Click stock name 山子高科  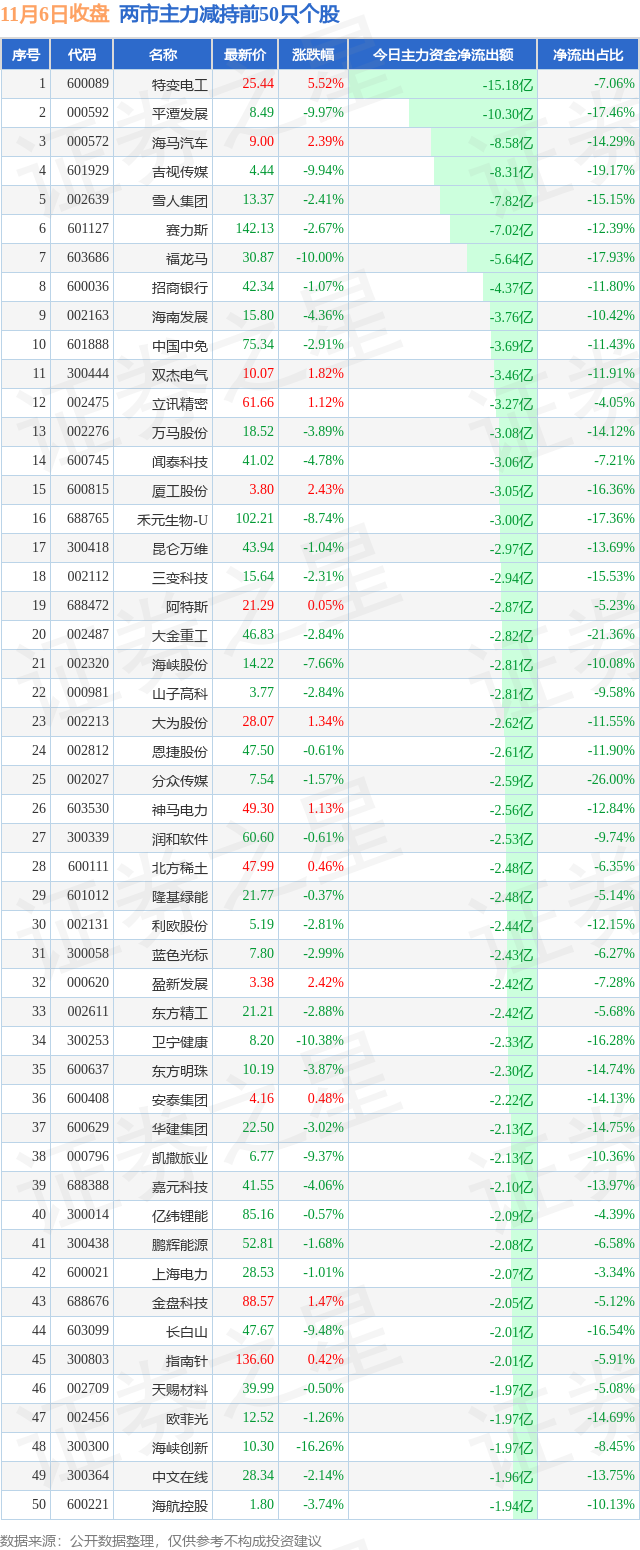pos(180,693)
